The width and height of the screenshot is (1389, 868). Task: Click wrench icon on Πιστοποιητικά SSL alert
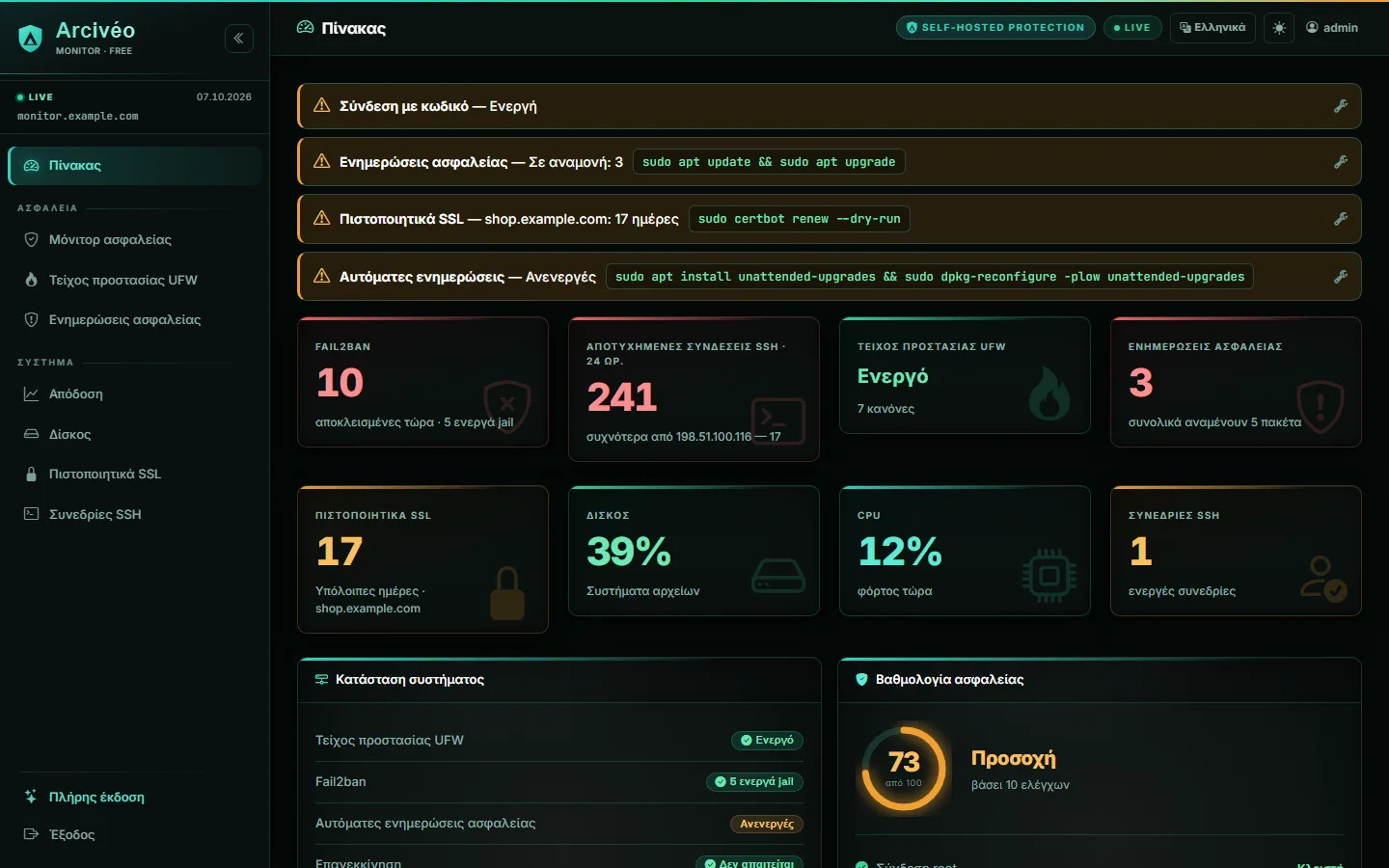click(x=1341, y=219)
